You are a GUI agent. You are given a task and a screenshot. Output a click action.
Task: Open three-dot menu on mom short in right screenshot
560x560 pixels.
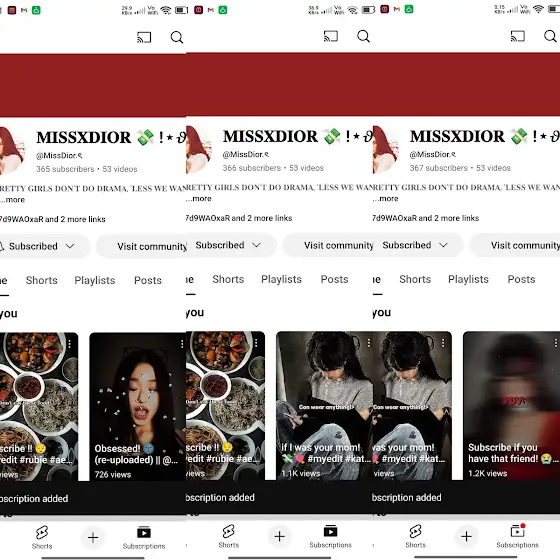pos(443,342)
